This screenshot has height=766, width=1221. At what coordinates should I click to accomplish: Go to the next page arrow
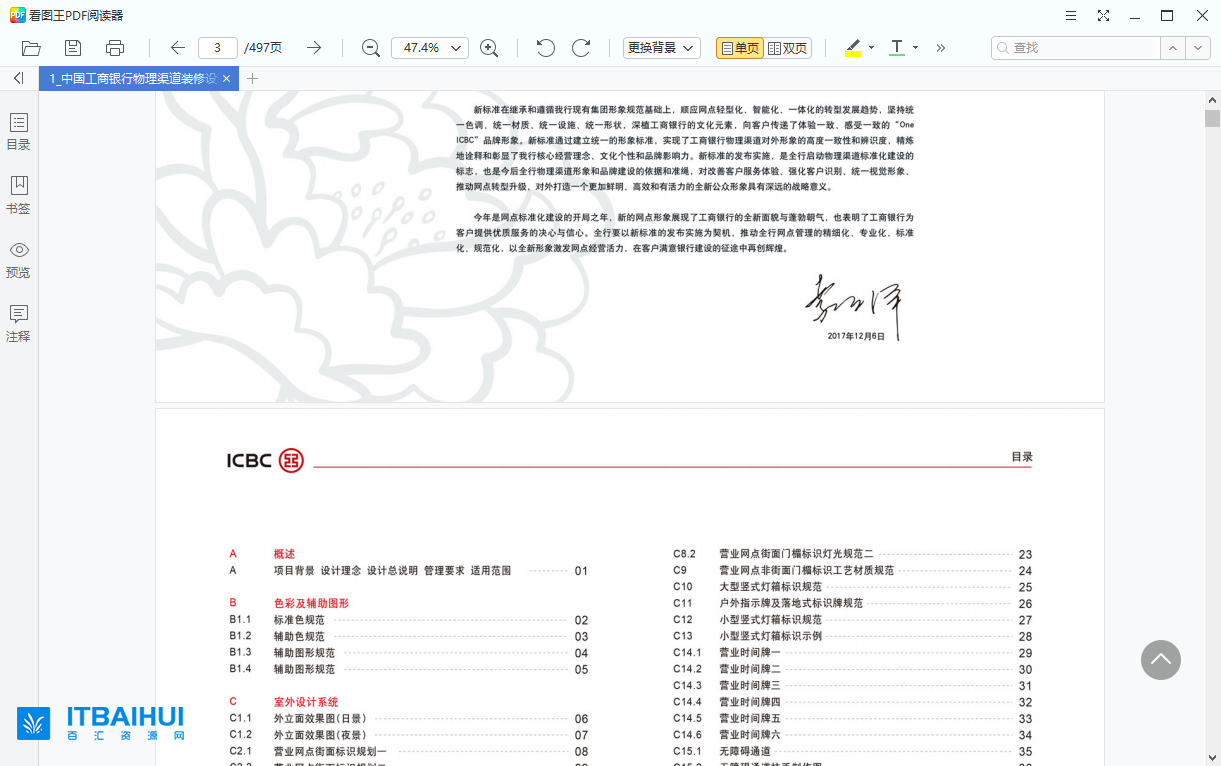[x=314, y=48]
